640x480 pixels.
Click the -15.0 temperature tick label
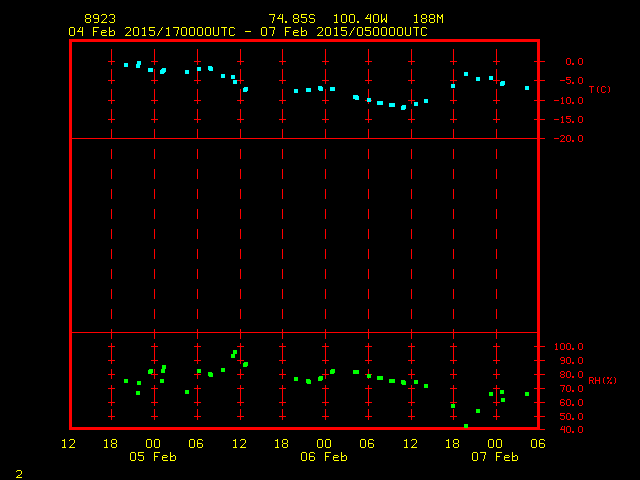pos(569,120)
